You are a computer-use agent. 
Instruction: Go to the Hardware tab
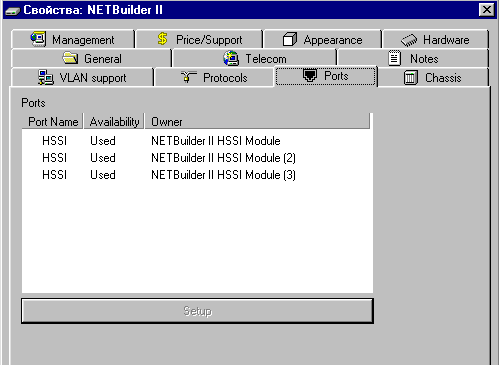436,39
